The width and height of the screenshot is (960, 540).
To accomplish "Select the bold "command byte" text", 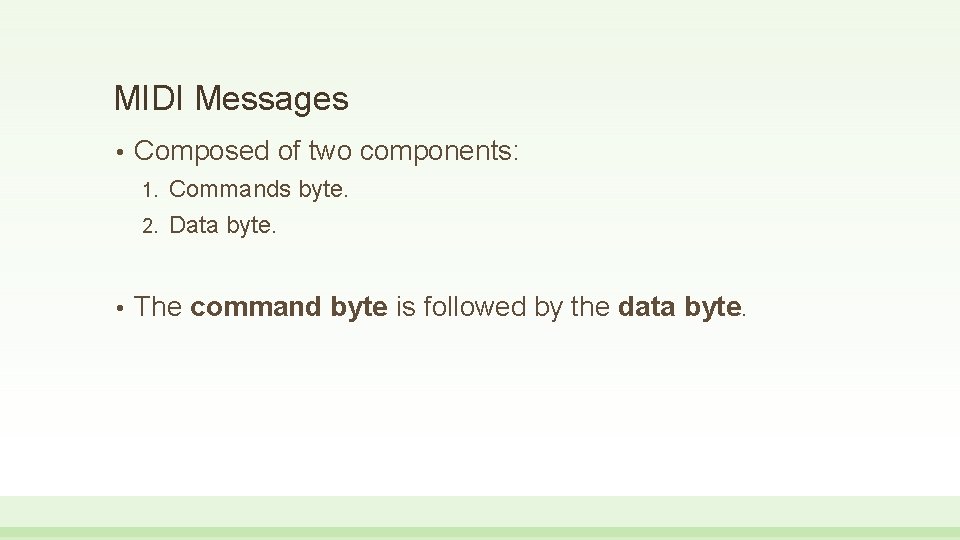I will tap(289, 307).
